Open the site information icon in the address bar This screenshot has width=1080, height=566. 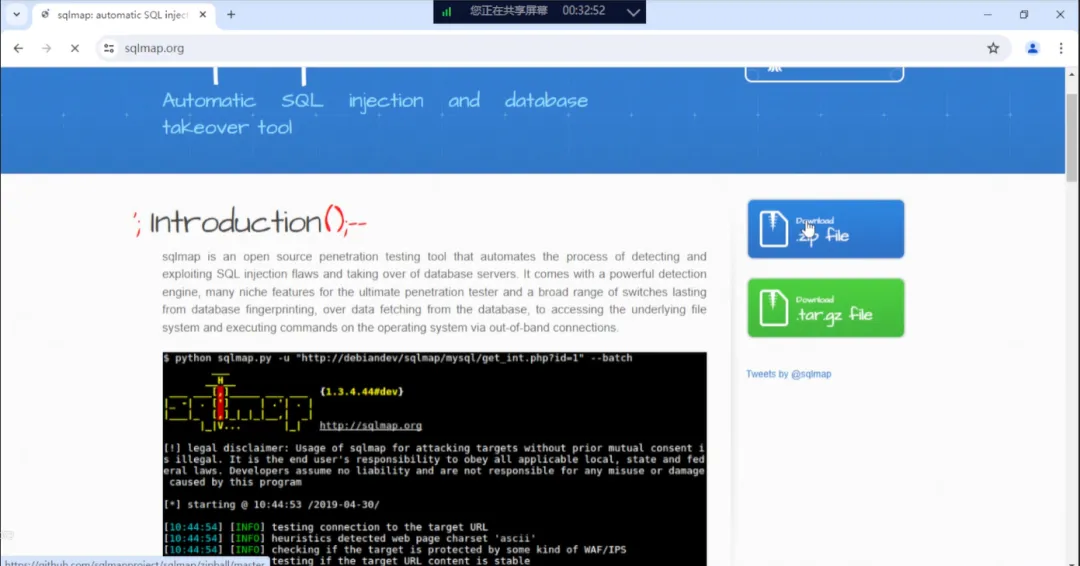point(109,48)
